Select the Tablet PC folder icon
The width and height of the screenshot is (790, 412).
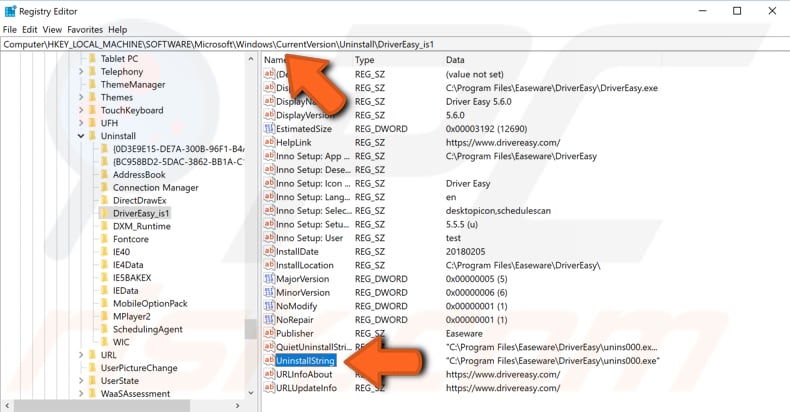[x=92, y=58]
